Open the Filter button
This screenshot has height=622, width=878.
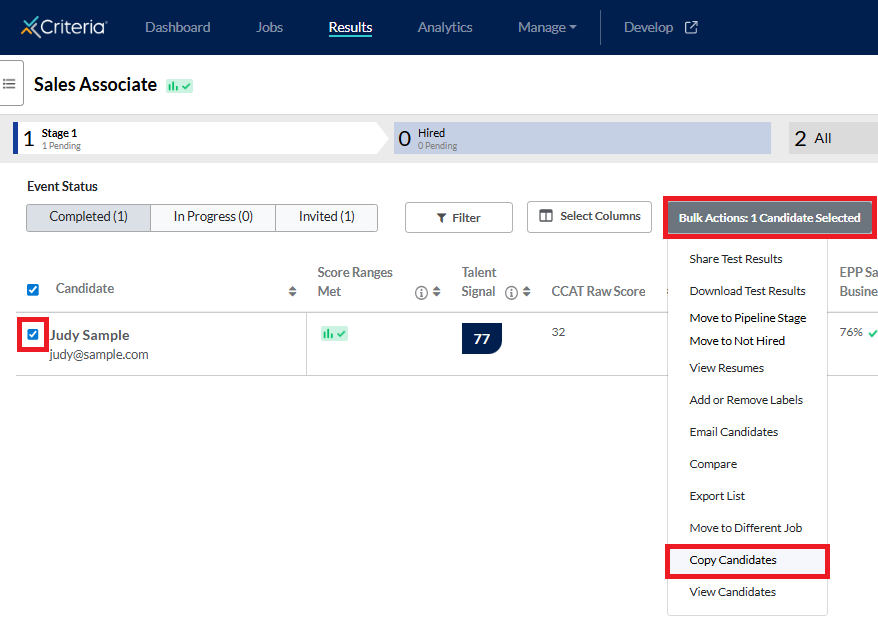point(459,218)
